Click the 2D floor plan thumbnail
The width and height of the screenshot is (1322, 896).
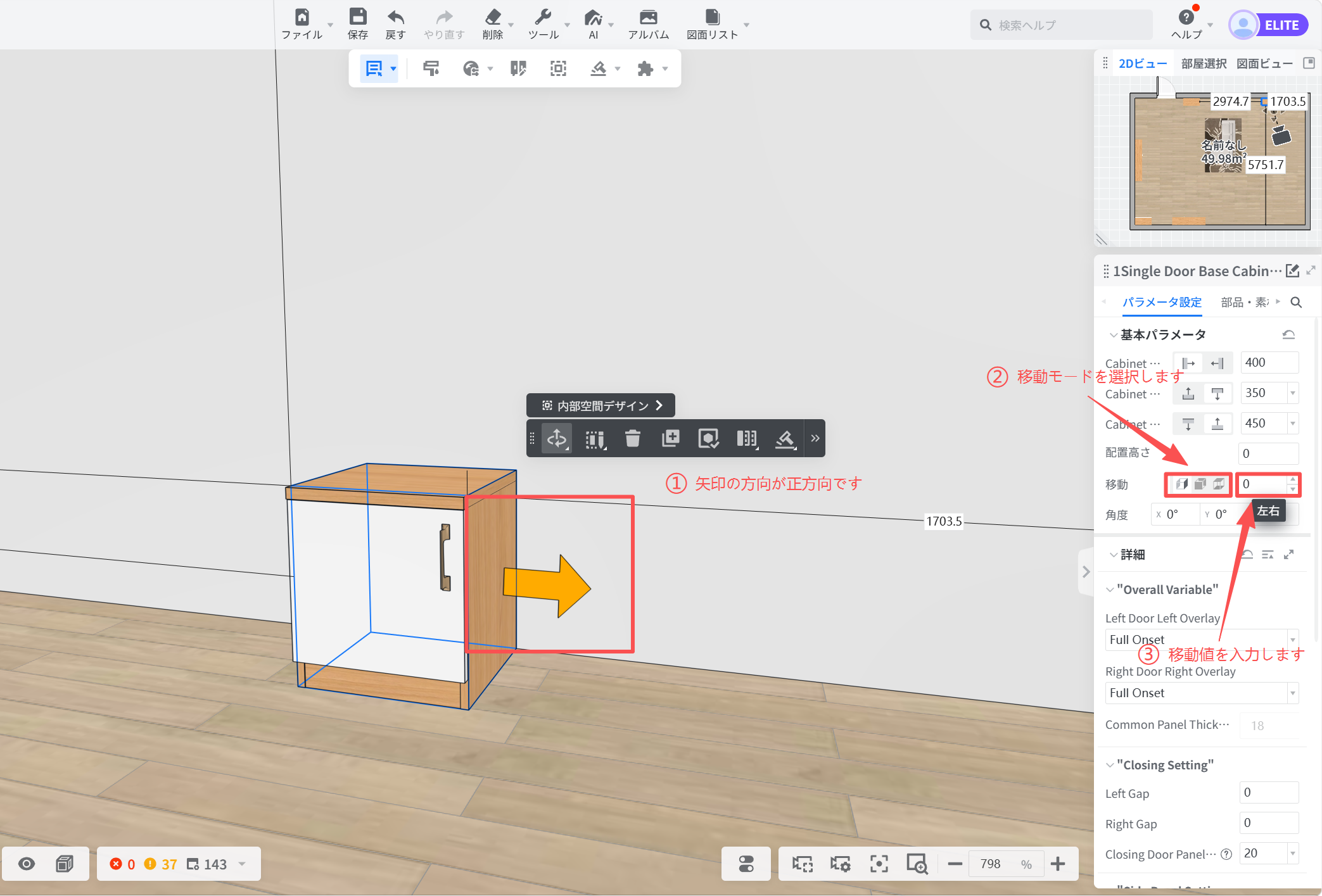coord(1220,160)
